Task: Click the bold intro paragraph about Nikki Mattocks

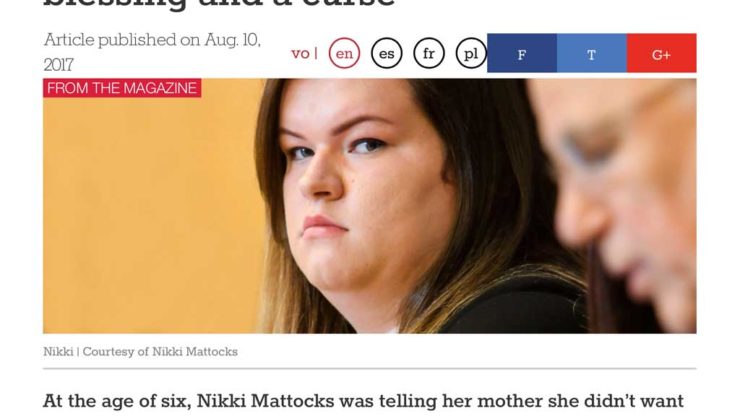Action: 363,402
